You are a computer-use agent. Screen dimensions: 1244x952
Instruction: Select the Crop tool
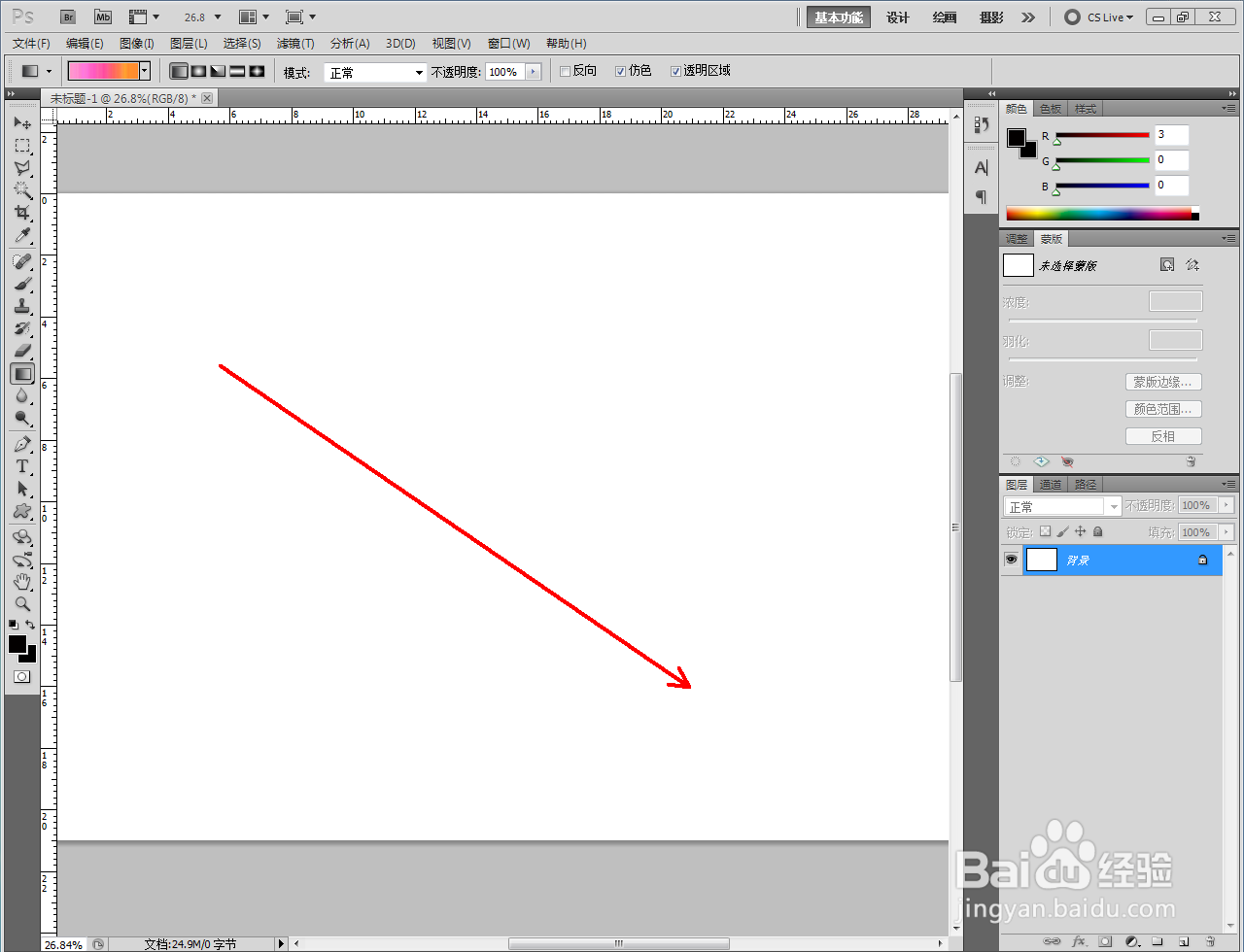point(22,213)
